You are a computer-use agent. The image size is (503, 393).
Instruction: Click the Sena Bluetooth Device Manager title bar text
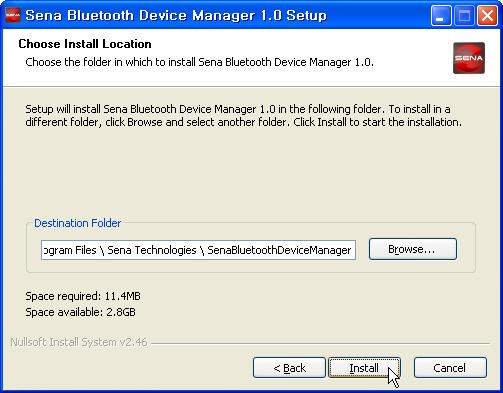tap(176, 15)
